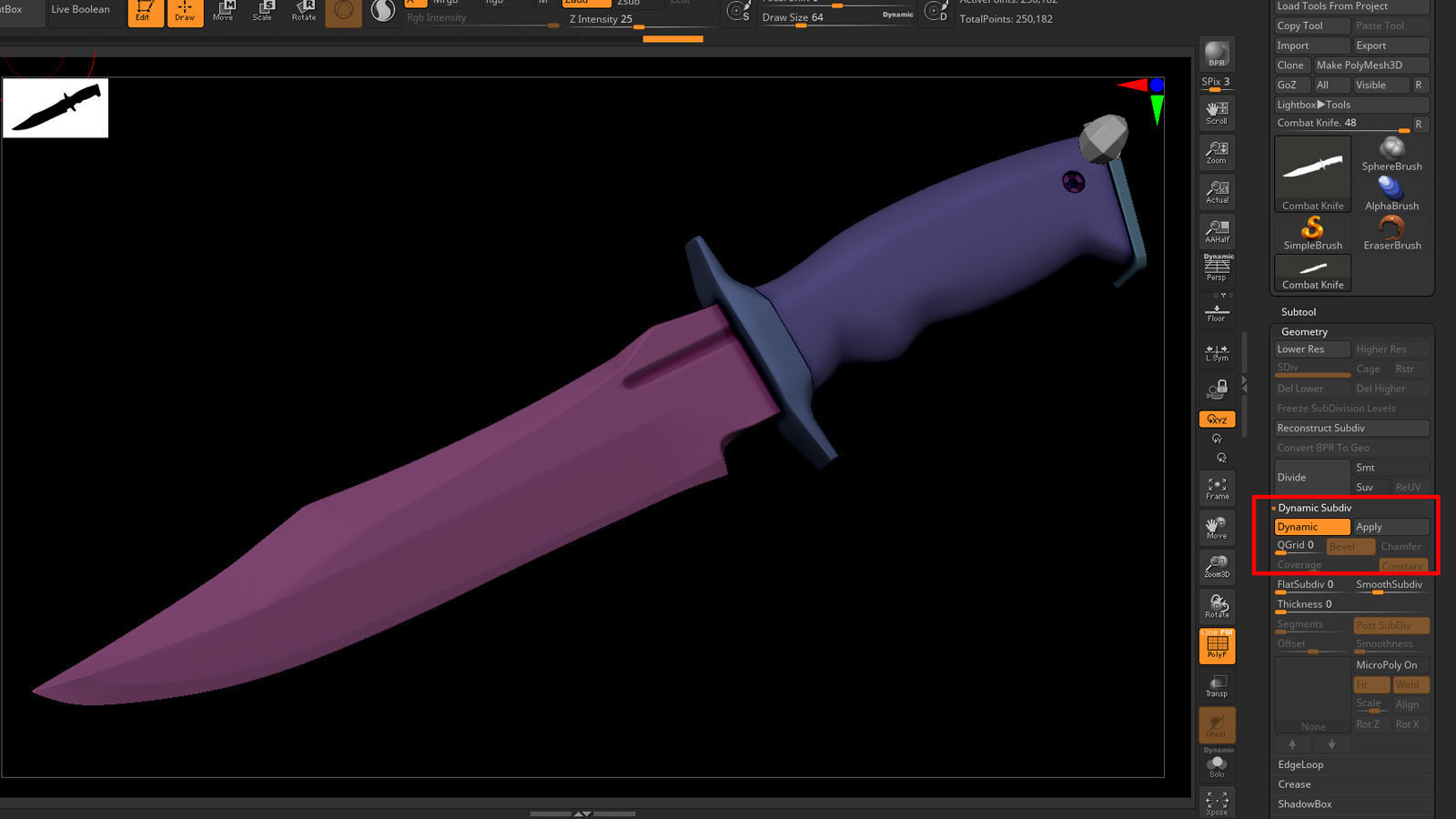The height and width of the screenshot is (819, 1456).
Task: Select the Rotate gizmo in top shelf
Action: pos(304,12)
